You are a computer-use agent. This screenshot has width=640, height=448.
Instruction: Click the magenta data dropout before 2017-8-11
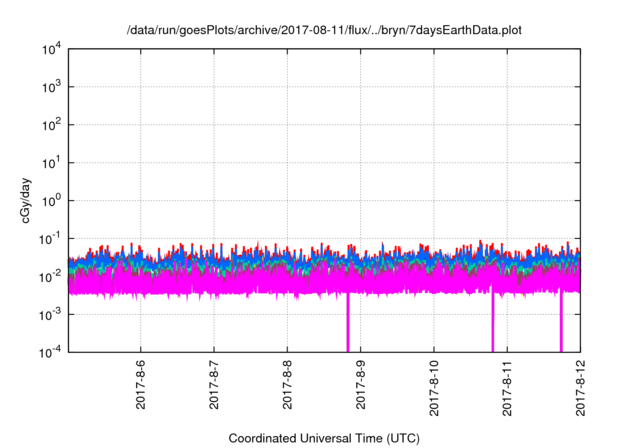(493, 320)
